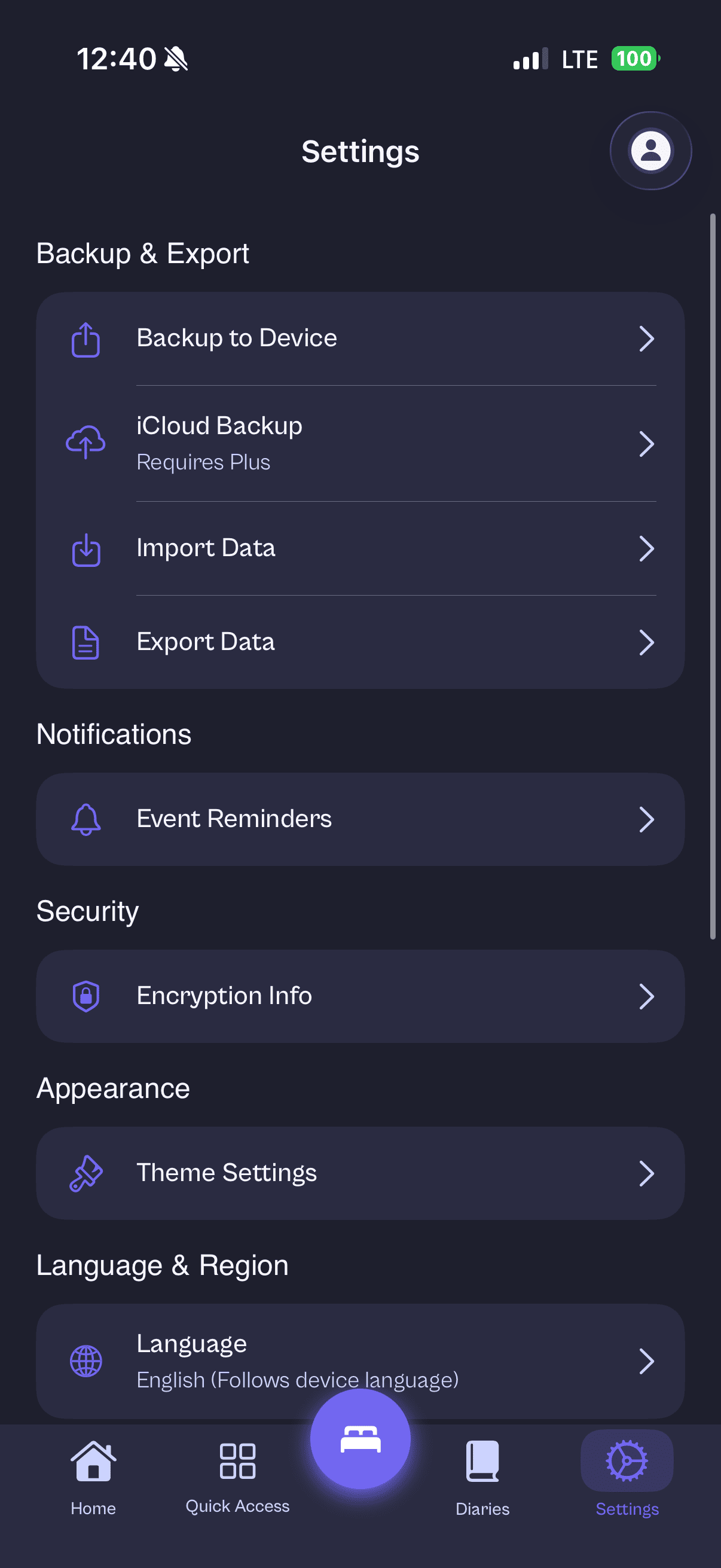The height and width of the screenshot is (1568, 721).
Task: Expand the Event Reminders chevron
Action: pyautogui.click(x=646, y=819)
